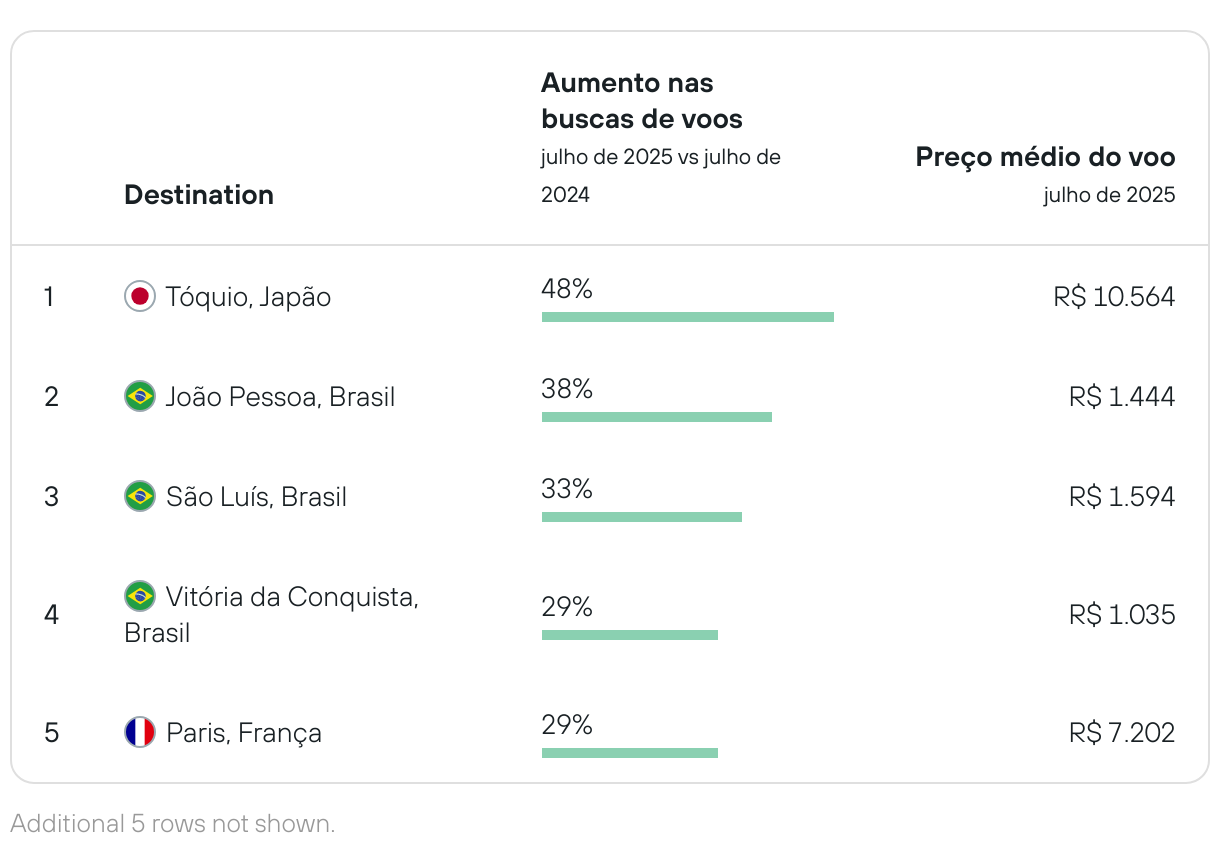
Task: Click "Additional 5 rows not shown" text
Action: pyautogui.click(x=172, y=824)
